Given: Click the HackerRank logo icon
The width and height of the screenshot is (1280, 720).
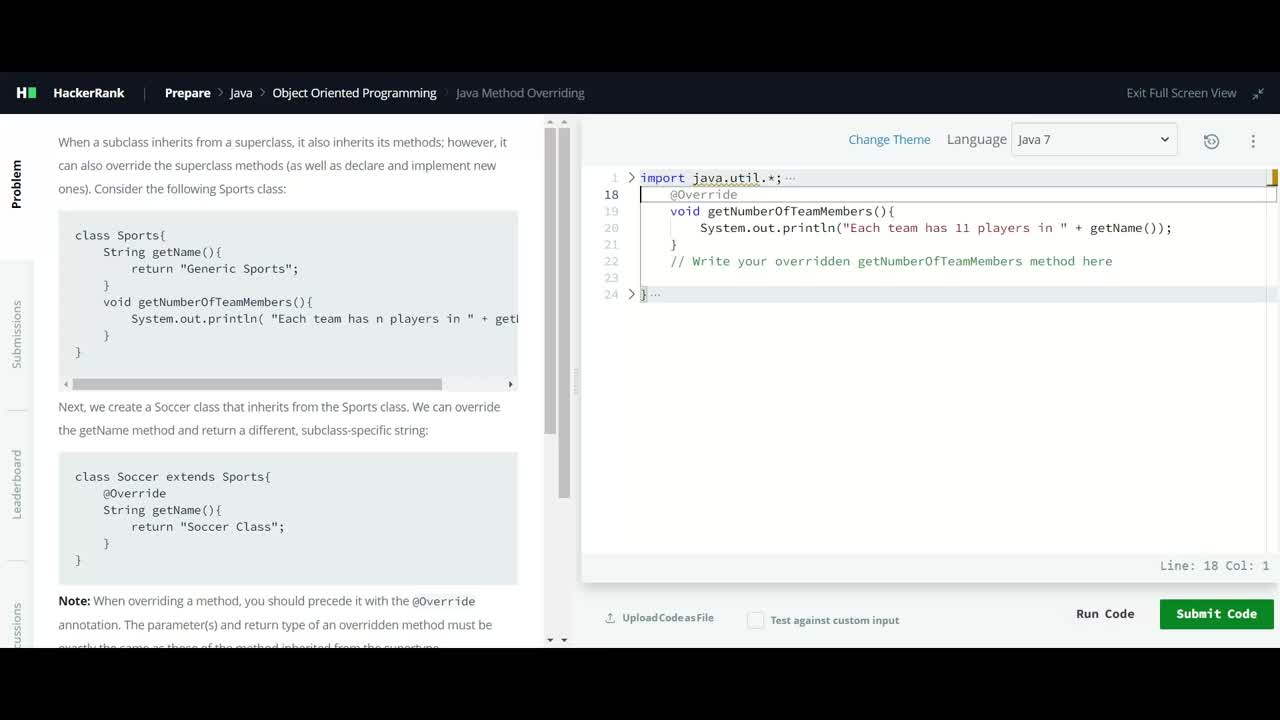Looking at the screenshot, I should click(26, 93).
